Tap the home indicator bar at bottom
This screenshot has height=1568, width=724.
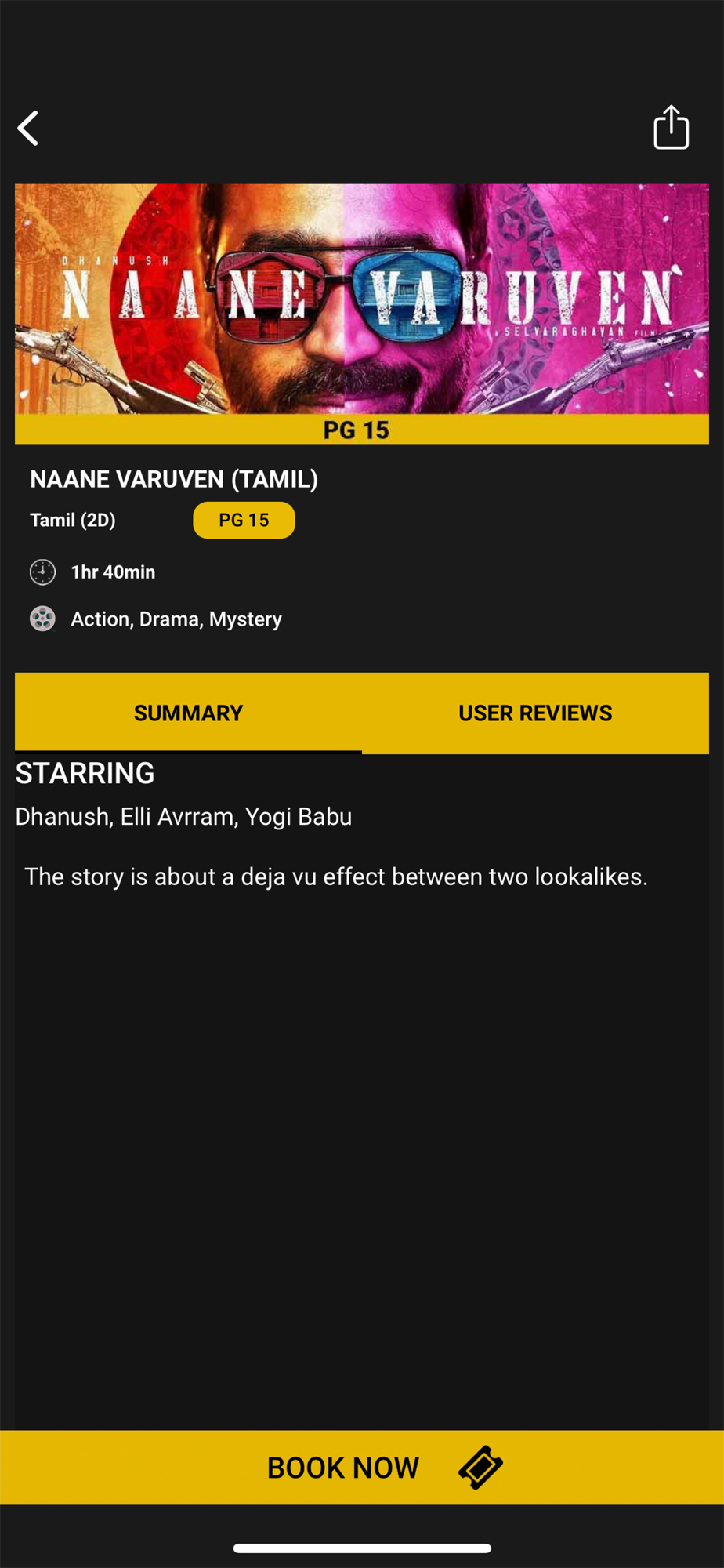click(x=362, y=1548)
